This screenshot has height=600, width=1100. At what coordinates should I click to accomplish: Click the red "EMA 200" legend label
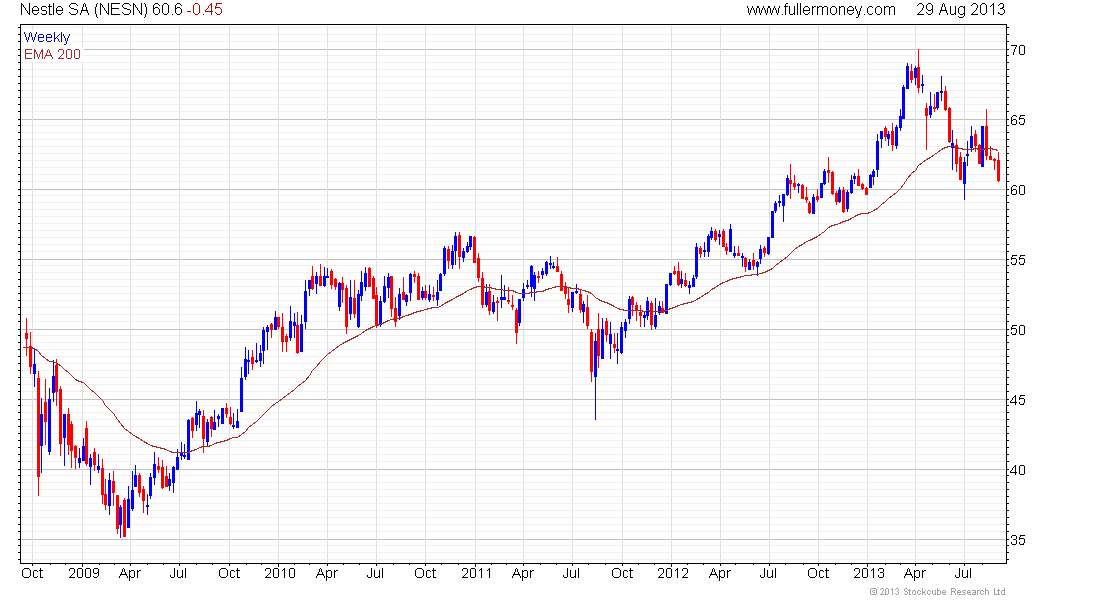click(53, 54)
